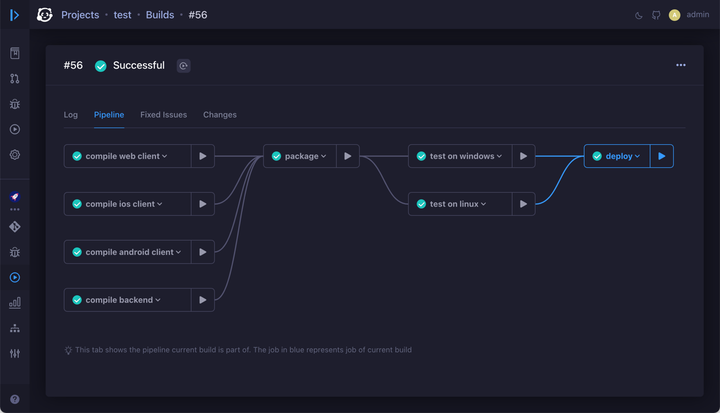Click the OneDev panda logo
This screenshot has width=720, height=413.
pos(45,15)
